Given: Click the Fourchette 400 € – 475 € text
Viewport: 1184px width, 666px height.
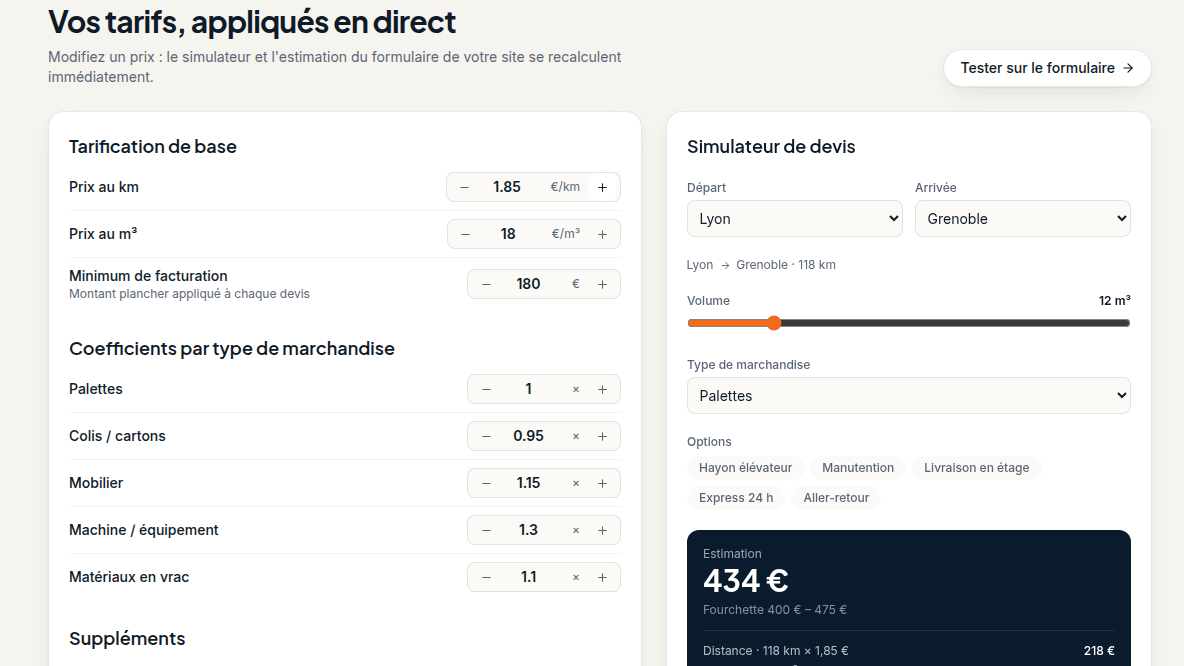Looking at the screenshot, I should (x=775, y=610).
